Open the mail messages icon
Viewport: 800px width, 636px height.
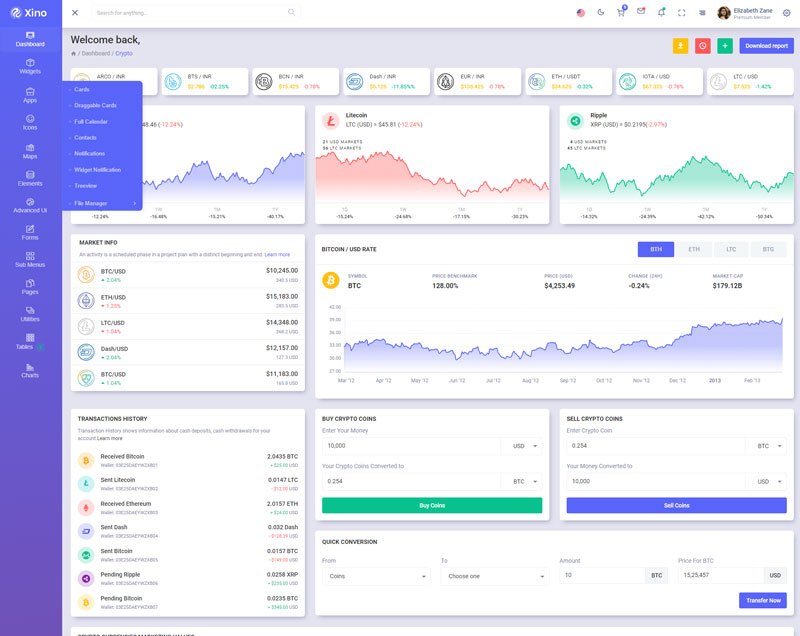click(x=641, y=13)
